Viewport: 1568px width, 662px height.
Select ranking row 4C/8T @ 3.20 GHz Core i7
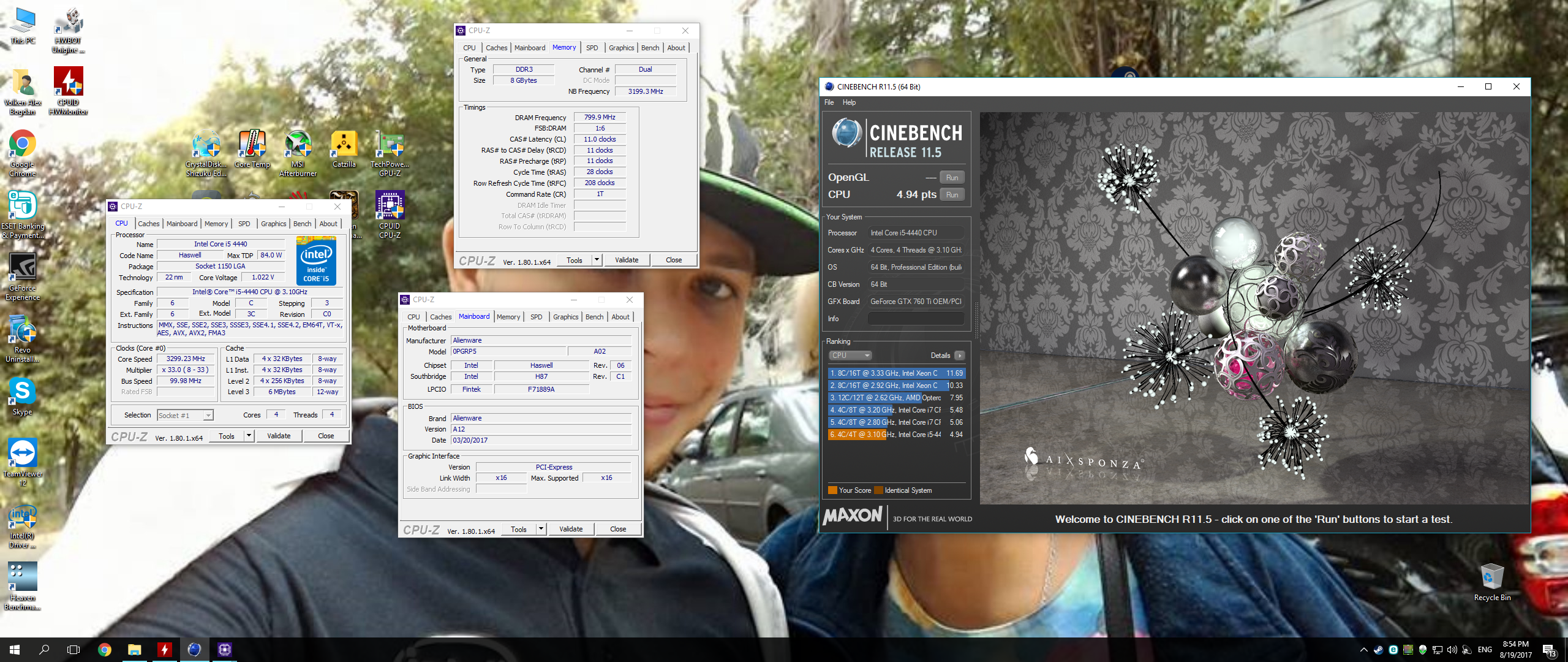pyautogui.click(x=897, y=410)
